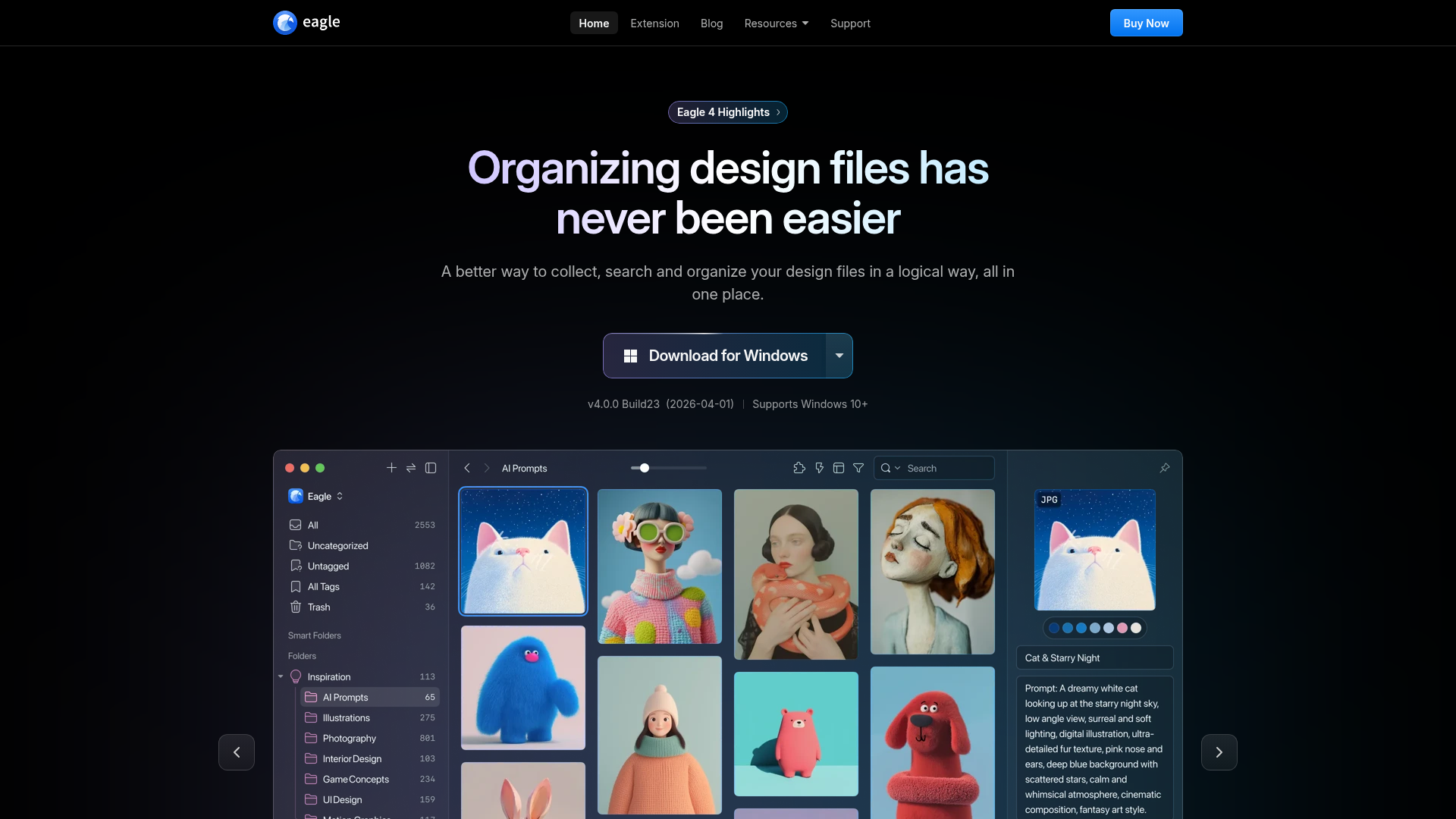Image resolution: width=1456 pixels, height=819 pixels.
Task: Open the filter funnel icon
Action: 858,468
